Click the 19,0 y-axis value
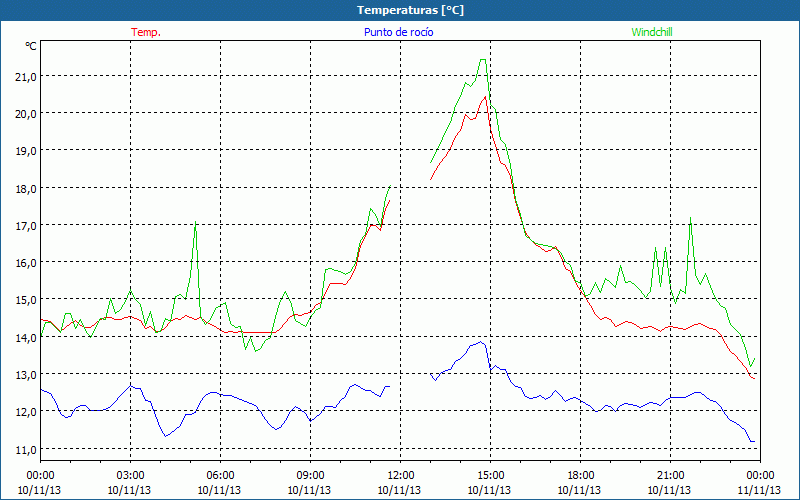This screenshot has width=800, height=500. click(x=25, y=151)
